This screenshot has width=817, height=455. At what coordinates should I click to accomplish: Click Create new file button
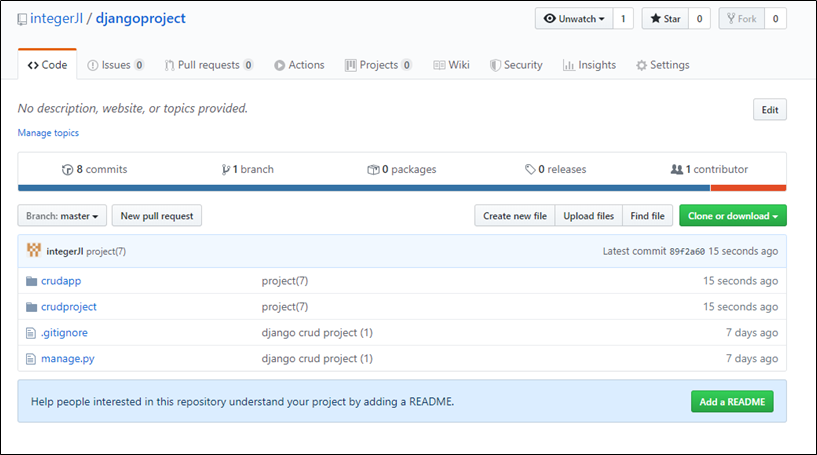pos(515,216)
